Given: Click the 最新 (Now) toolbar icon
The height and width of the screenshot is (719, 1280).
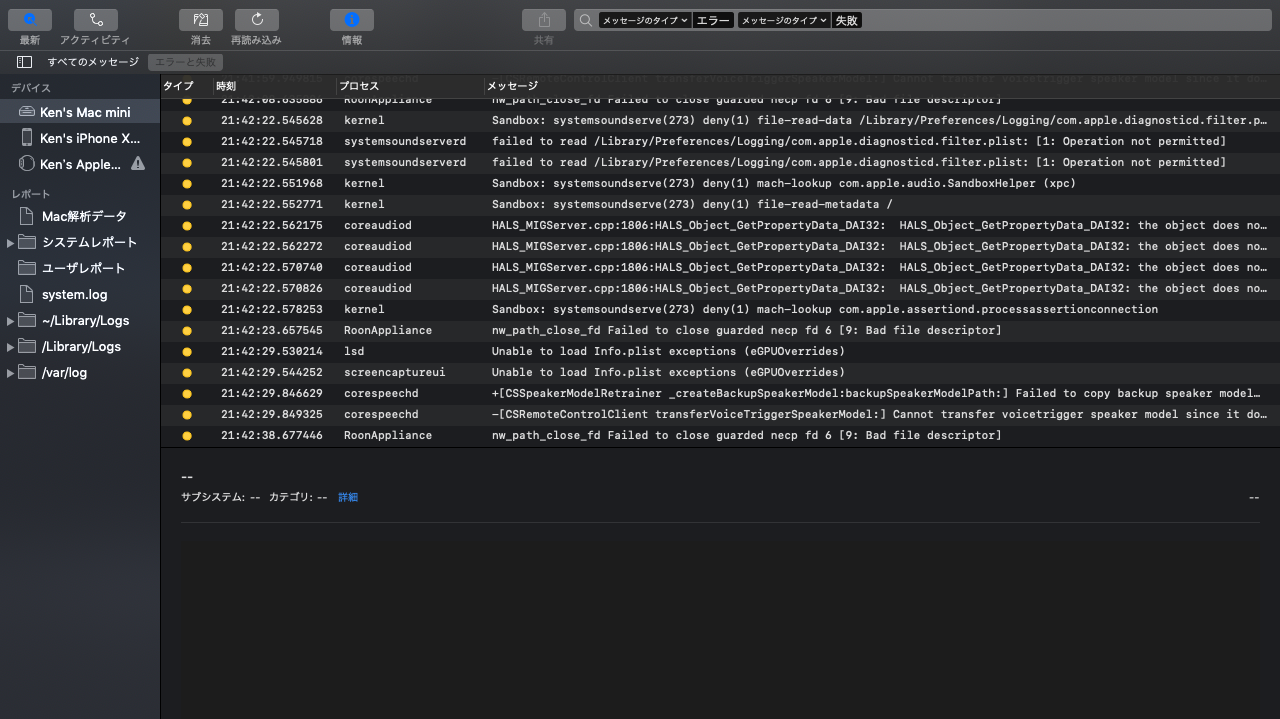Looking at the screenshot, I should tap(30, 20).
